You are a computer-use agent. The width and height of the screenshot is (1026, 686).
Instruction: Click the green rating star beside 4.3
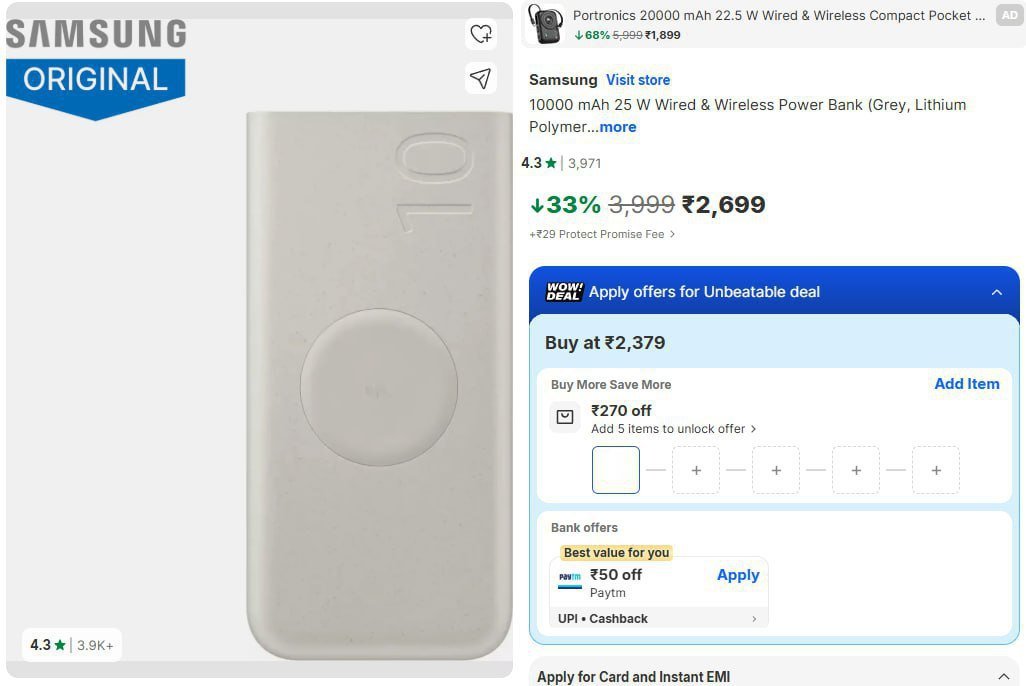point(551,163)
